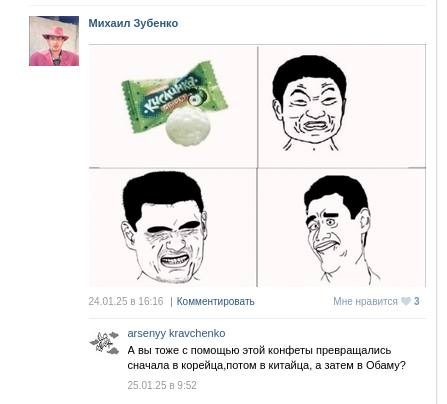Click the pink hat in the author photo

[55, 34]
